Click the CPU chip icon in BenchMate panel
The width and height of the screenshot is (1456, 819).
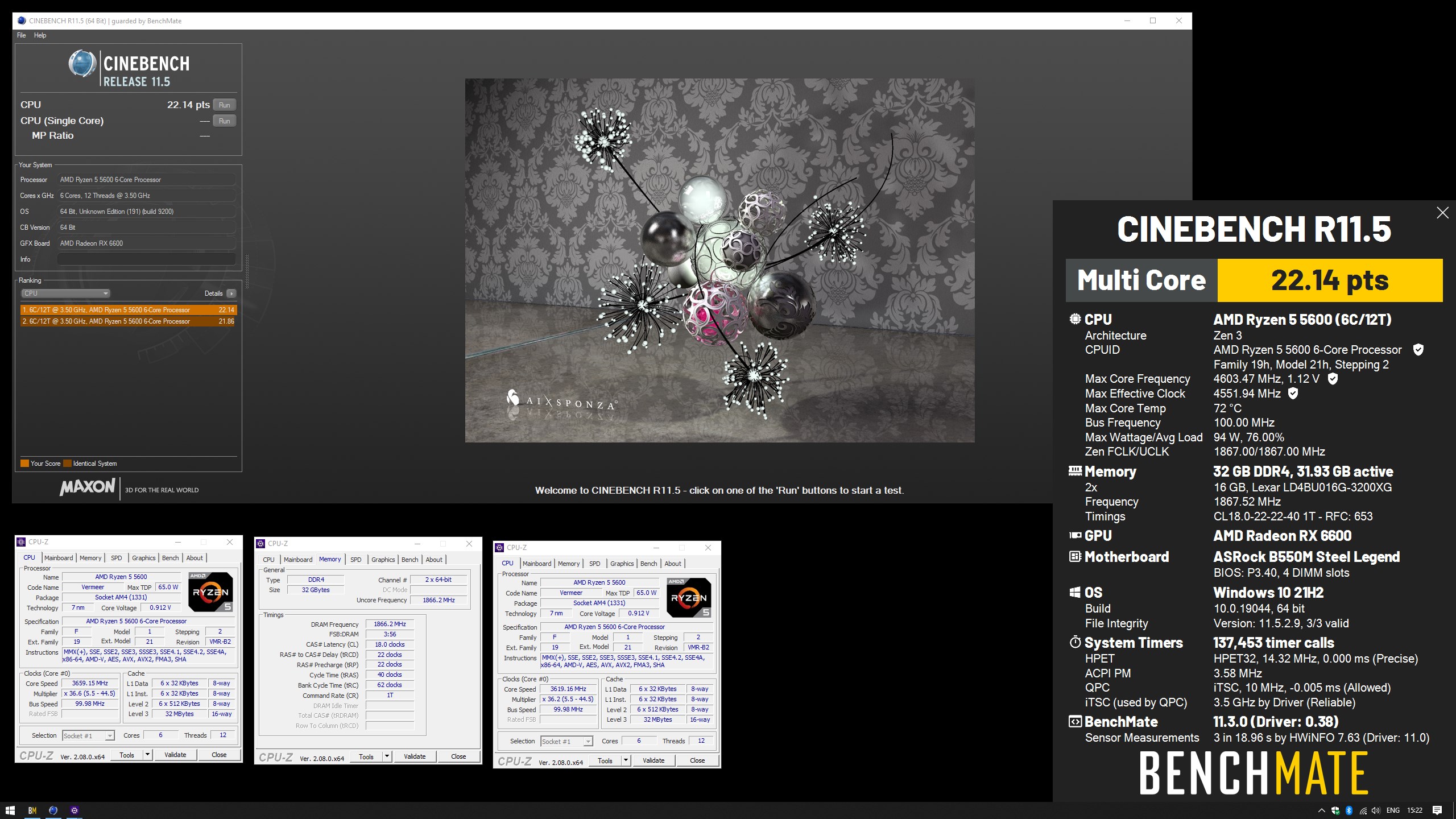[1075, 319]
